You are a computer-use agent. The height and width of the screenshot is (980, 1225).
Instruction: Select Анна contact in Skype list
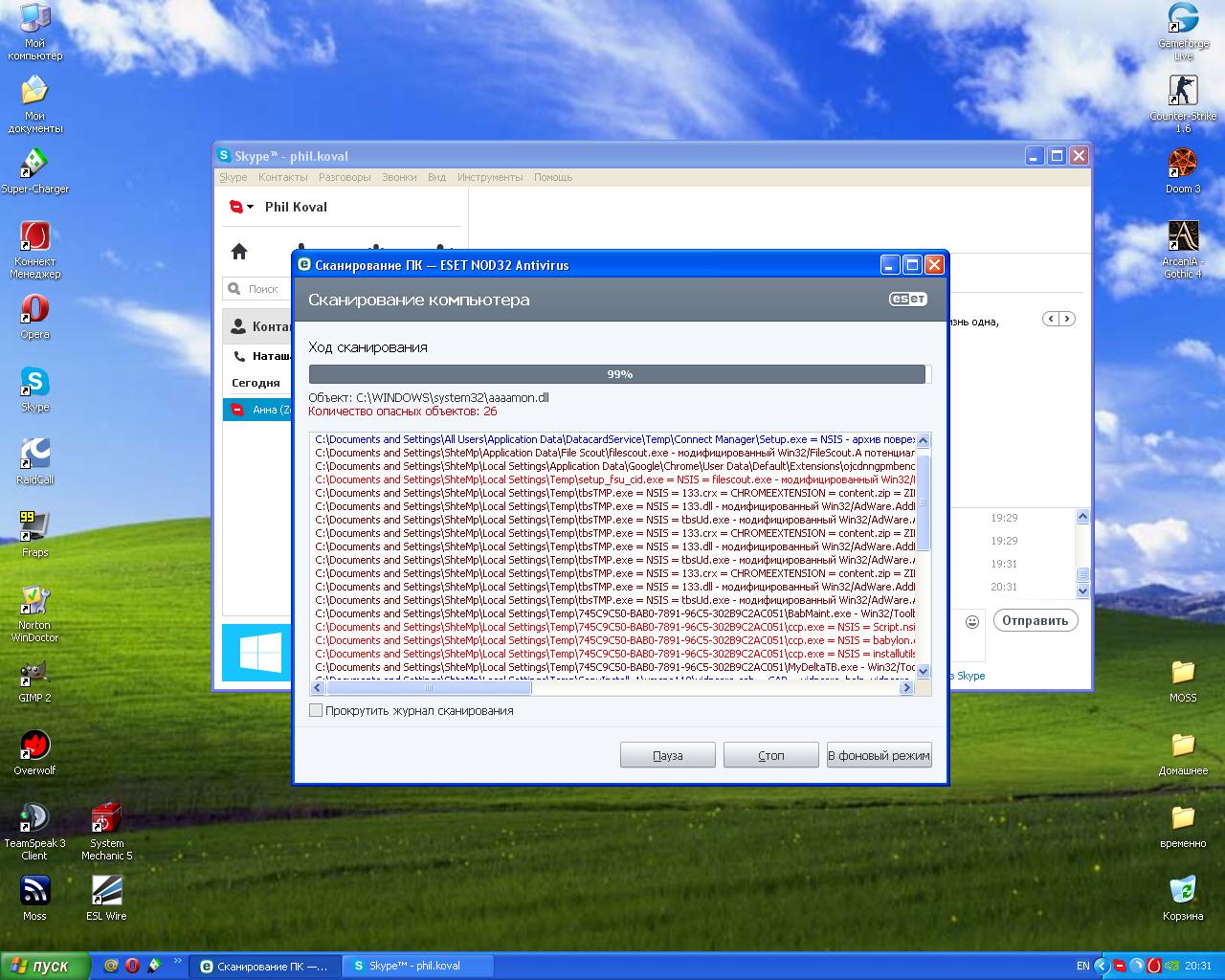[x=258, y=410]
